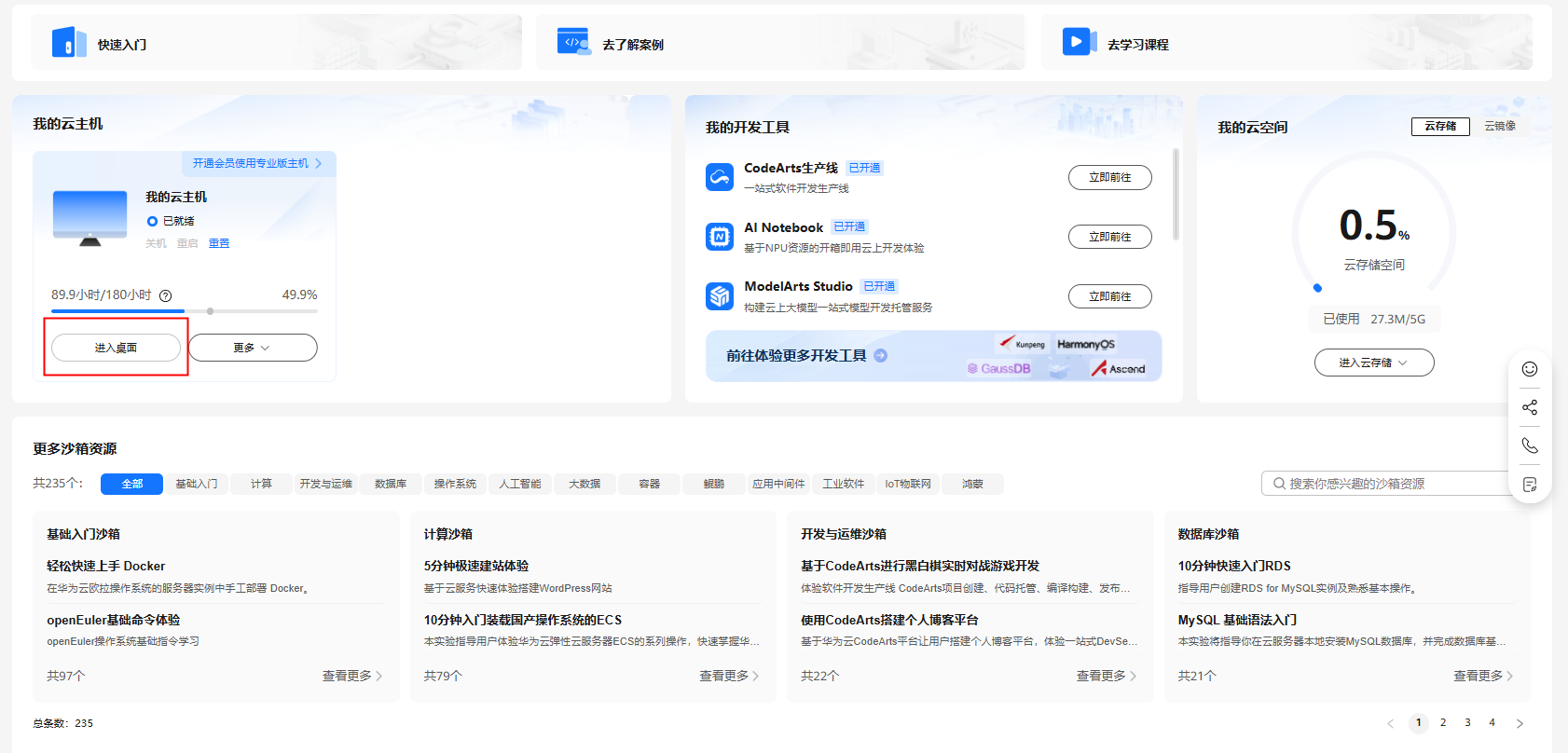
Task: Click 立即前往 for AI Notebook
Action: tap(1110, 237)
